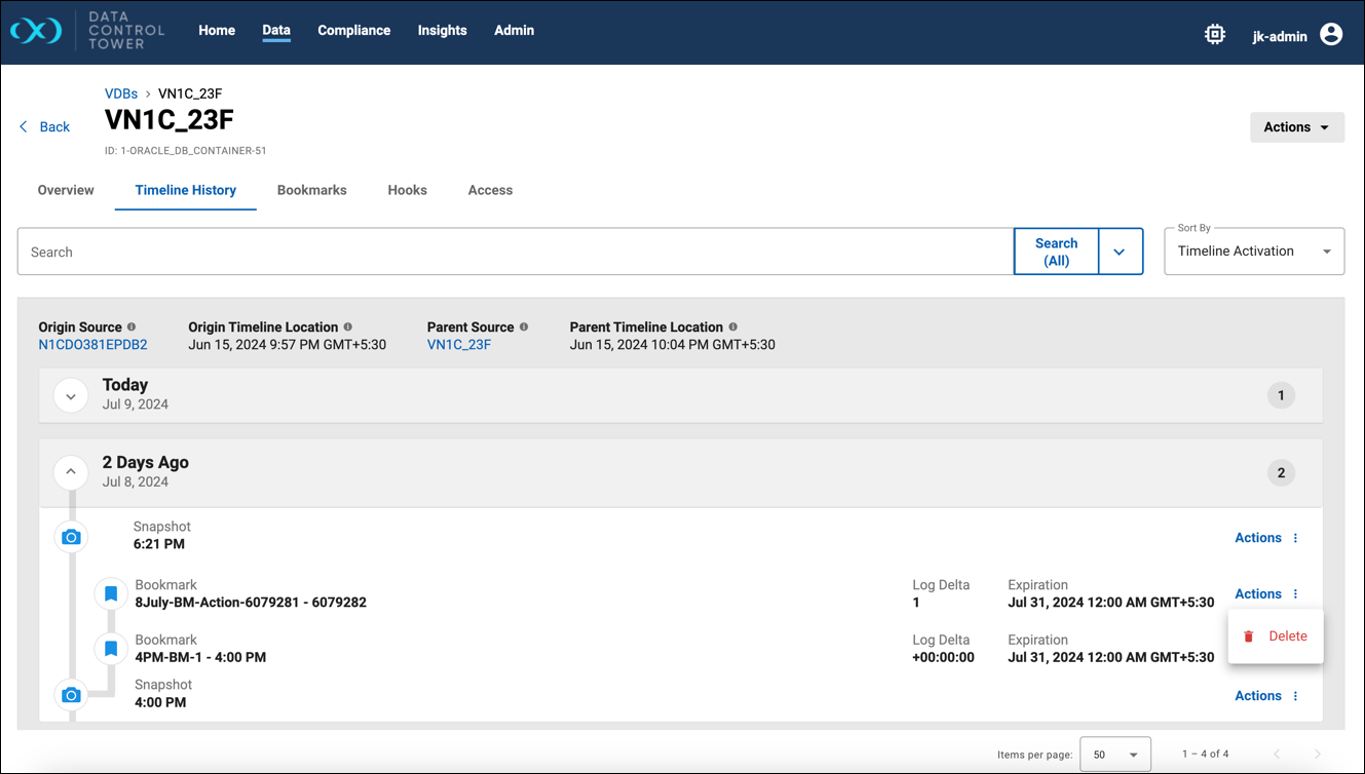
Task: Click the 8July-BM-Action bookmark icon
Action: pos(111,594)
